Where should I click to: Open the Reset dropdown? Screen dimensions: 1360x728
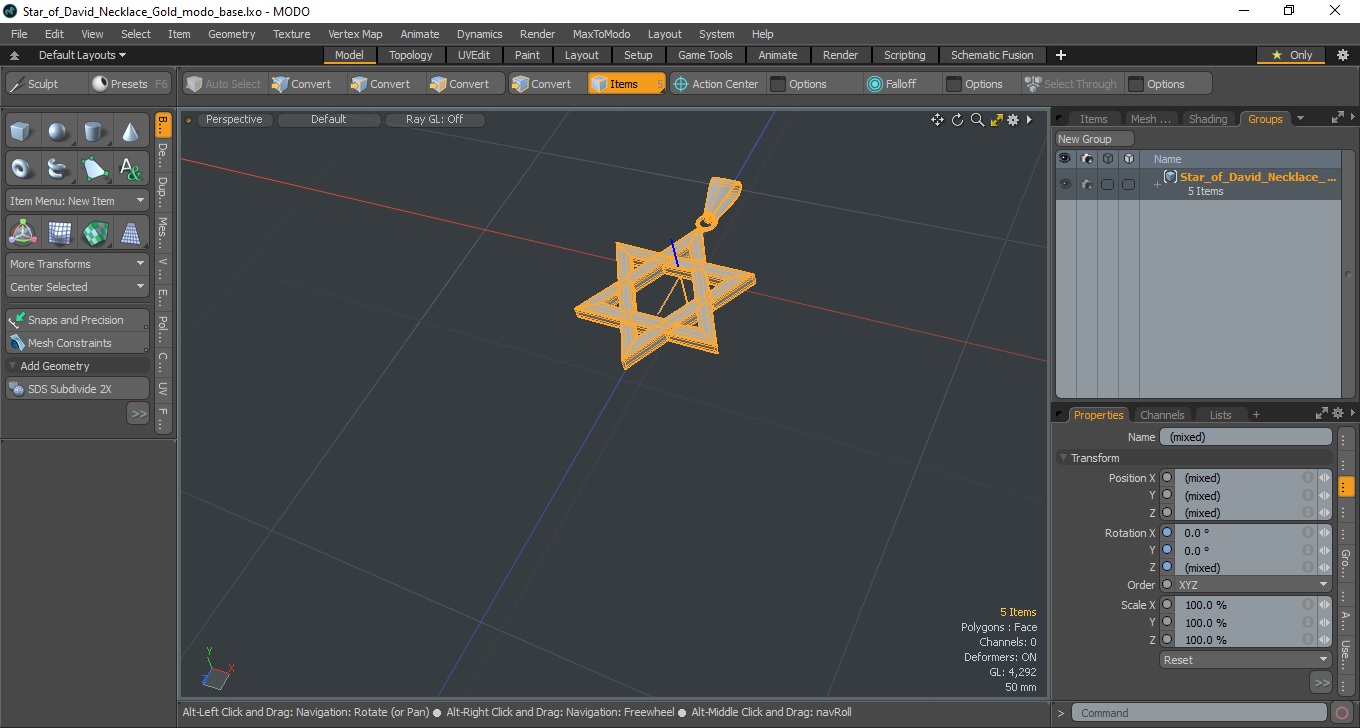(1245, 660)
